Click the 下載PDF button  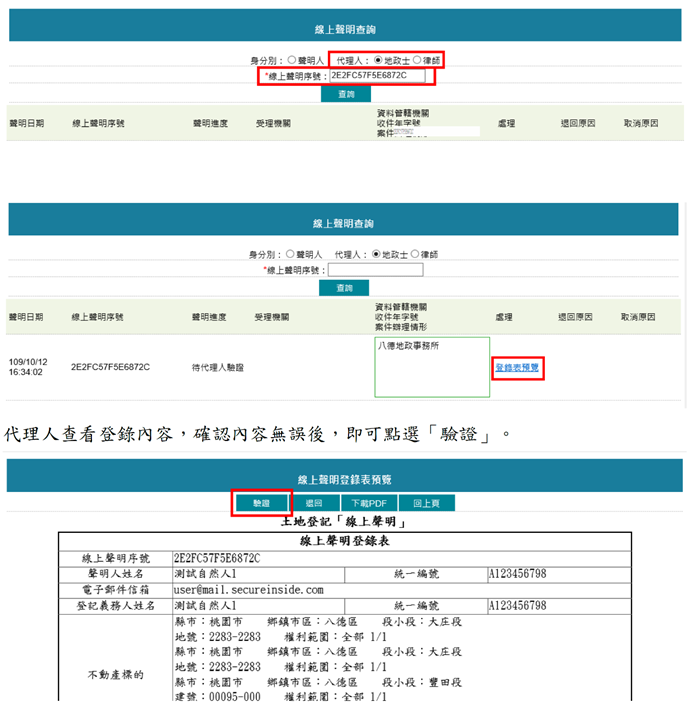(x=369, y=503)
